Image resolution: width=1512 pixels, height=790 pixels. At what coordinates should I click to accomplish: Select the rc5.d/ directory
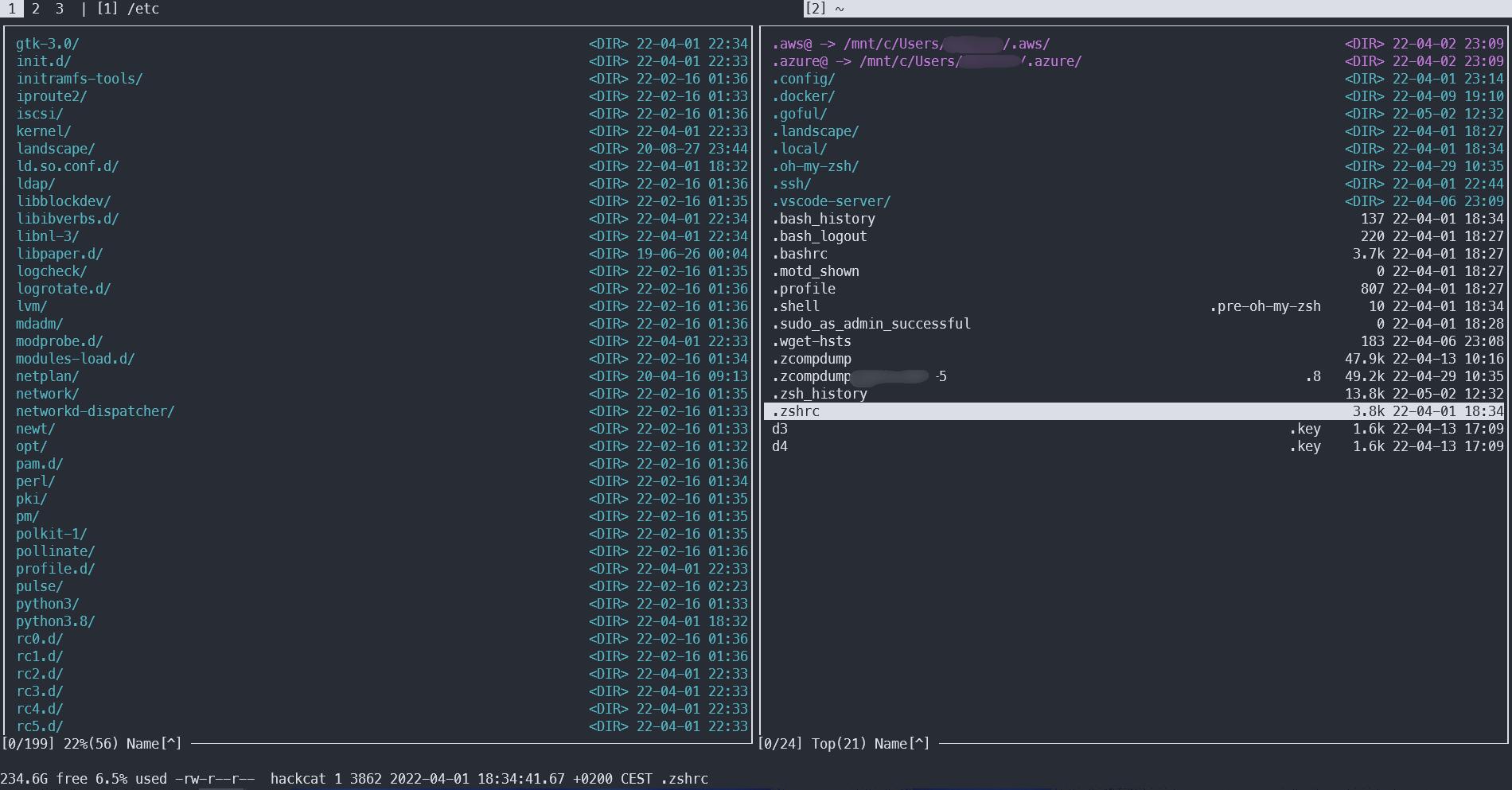coord(382,726)
